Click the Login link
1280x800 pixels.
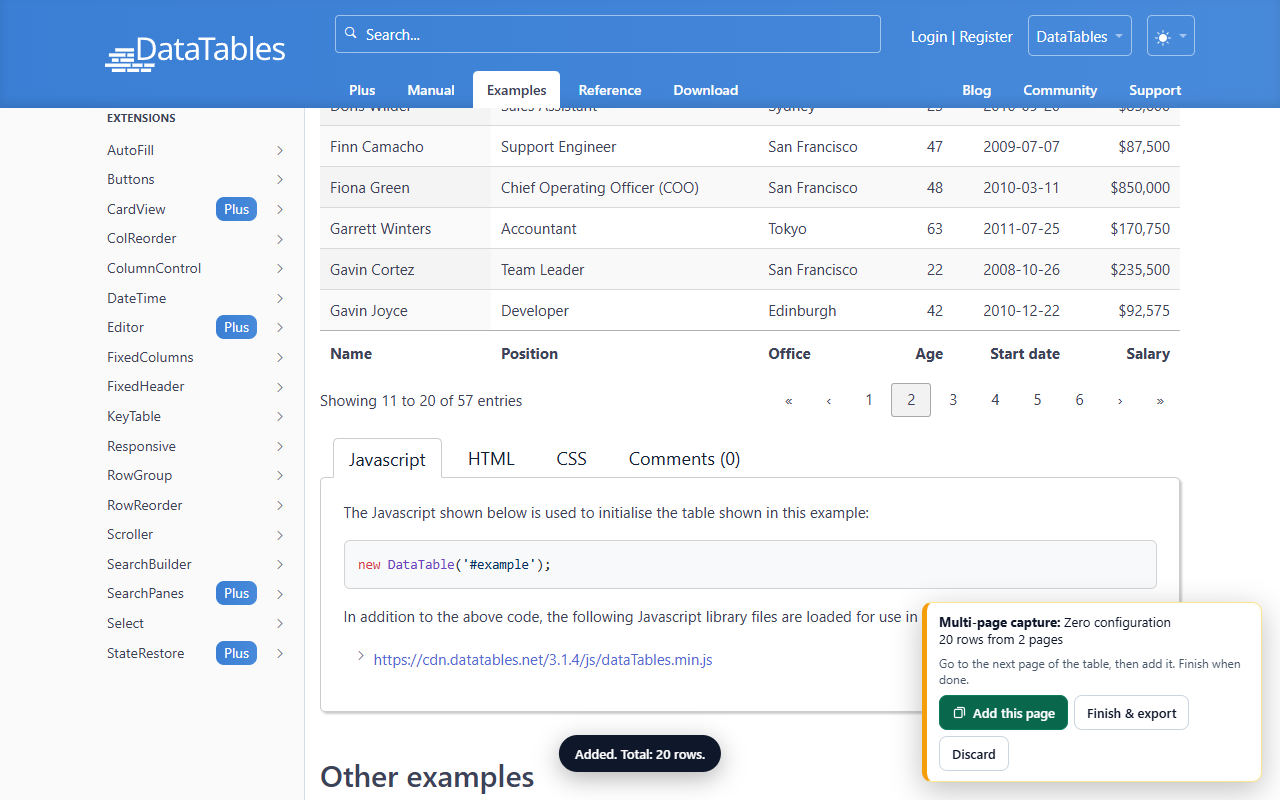click(x=929, y=37)
